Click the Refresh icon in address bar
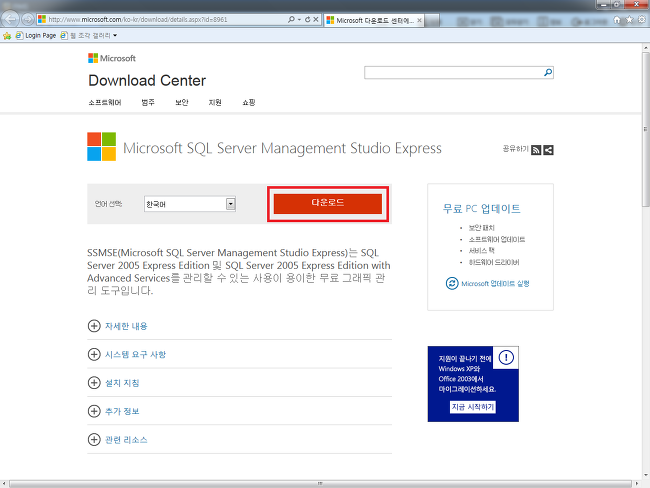The image size is (650, 488). (308, 19)
